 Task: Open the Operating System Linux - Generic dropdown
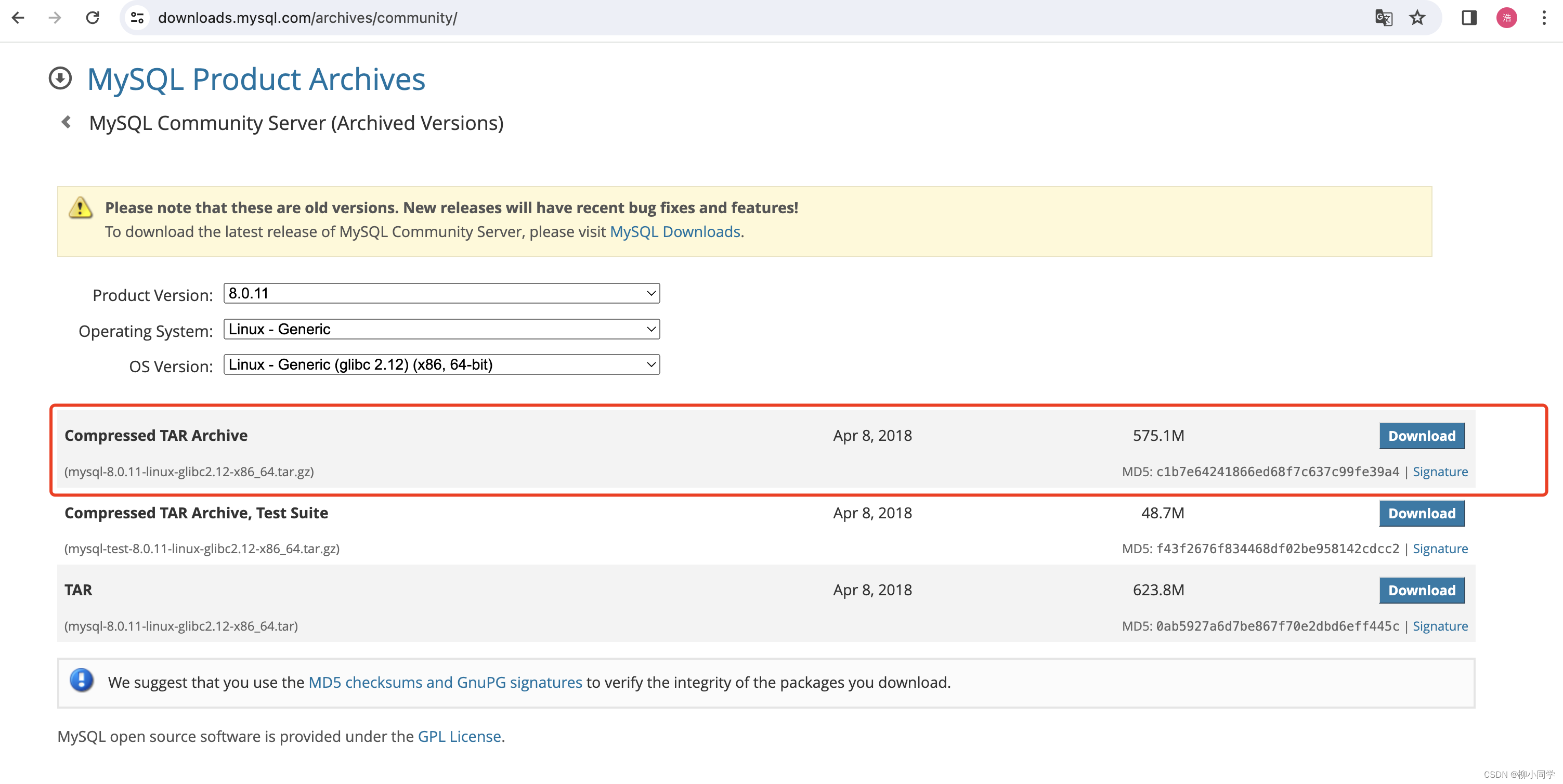tap(442, 330)
